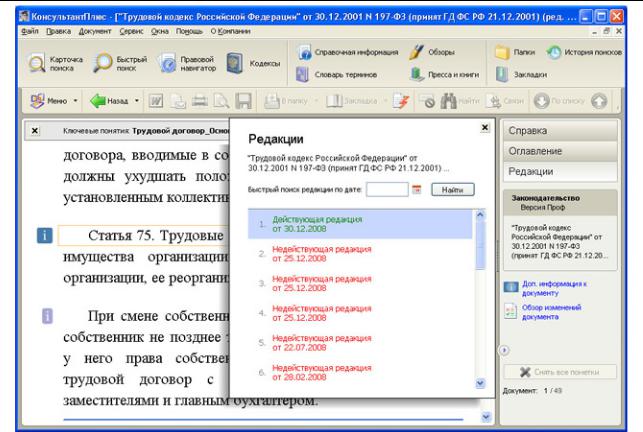This screenshot has width=643, height=432.
Task: Click the Найти binoculars icon
Action: click(460, 101)
